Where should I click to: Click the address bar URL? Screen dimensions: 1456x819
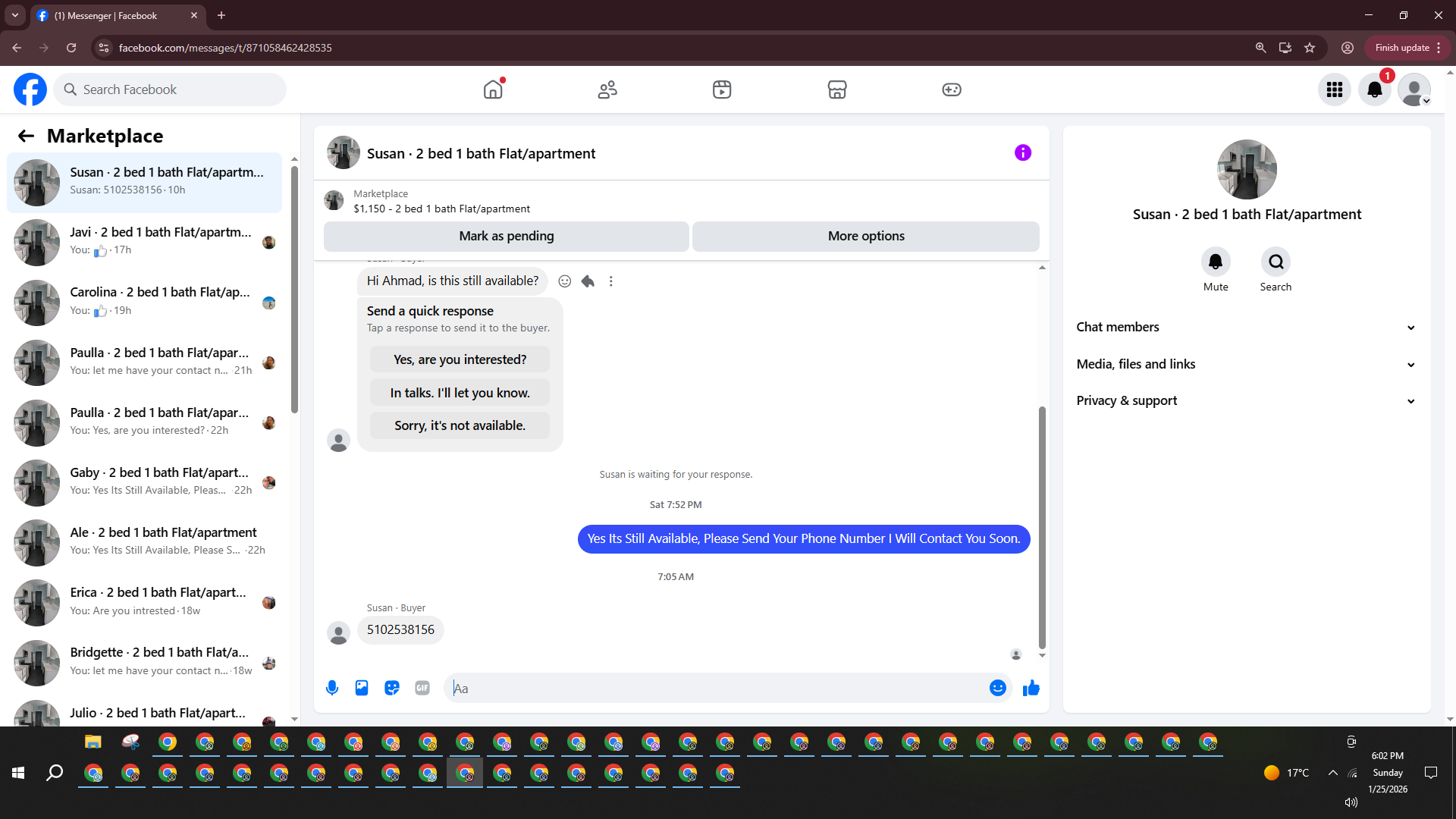(x=225, y=48)
